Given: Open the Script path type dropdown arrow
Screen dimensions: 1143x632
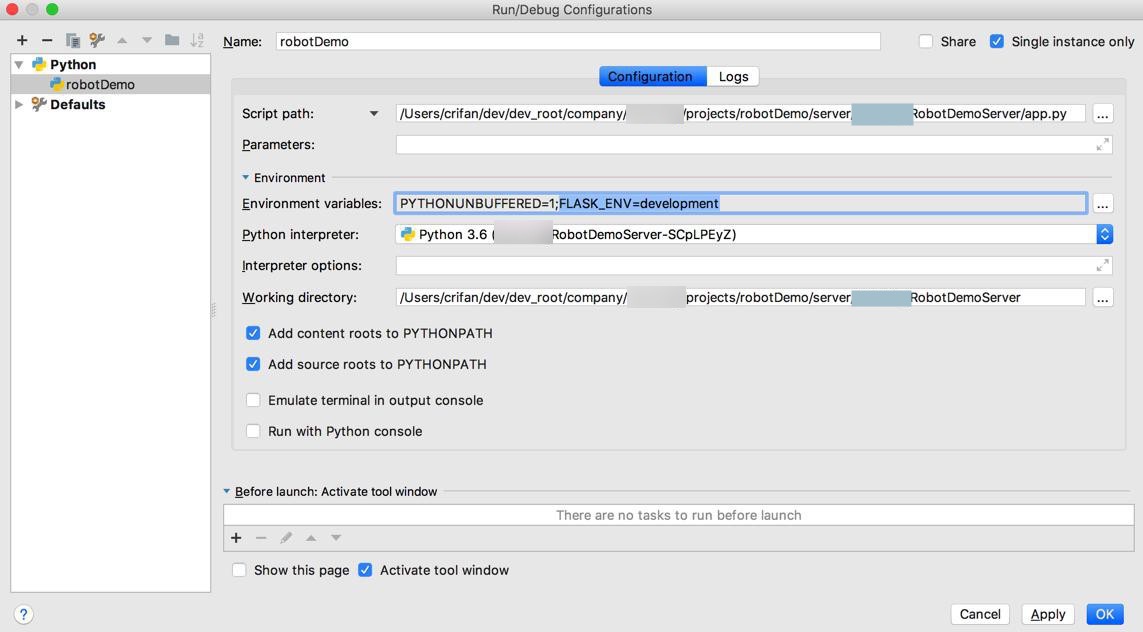Looking at the screenshot, I should pos(374,114).
